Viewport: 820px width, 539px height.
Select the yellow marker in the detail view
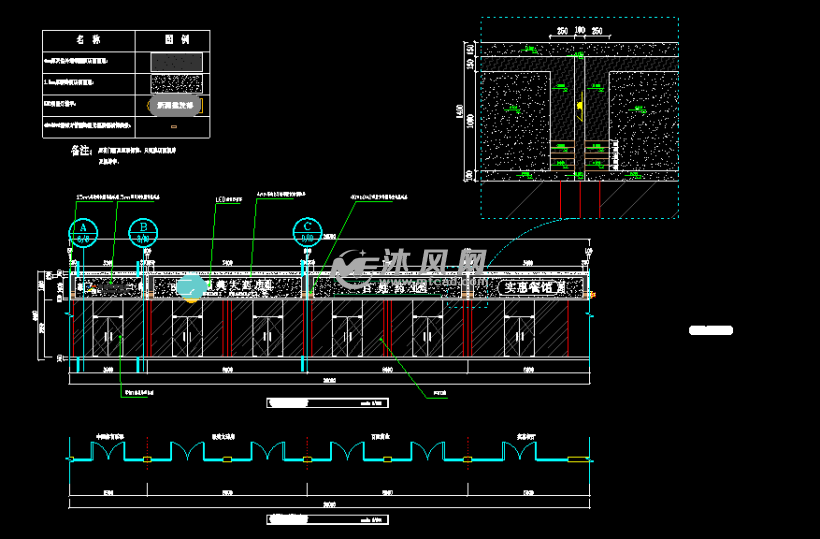[580, 104]
